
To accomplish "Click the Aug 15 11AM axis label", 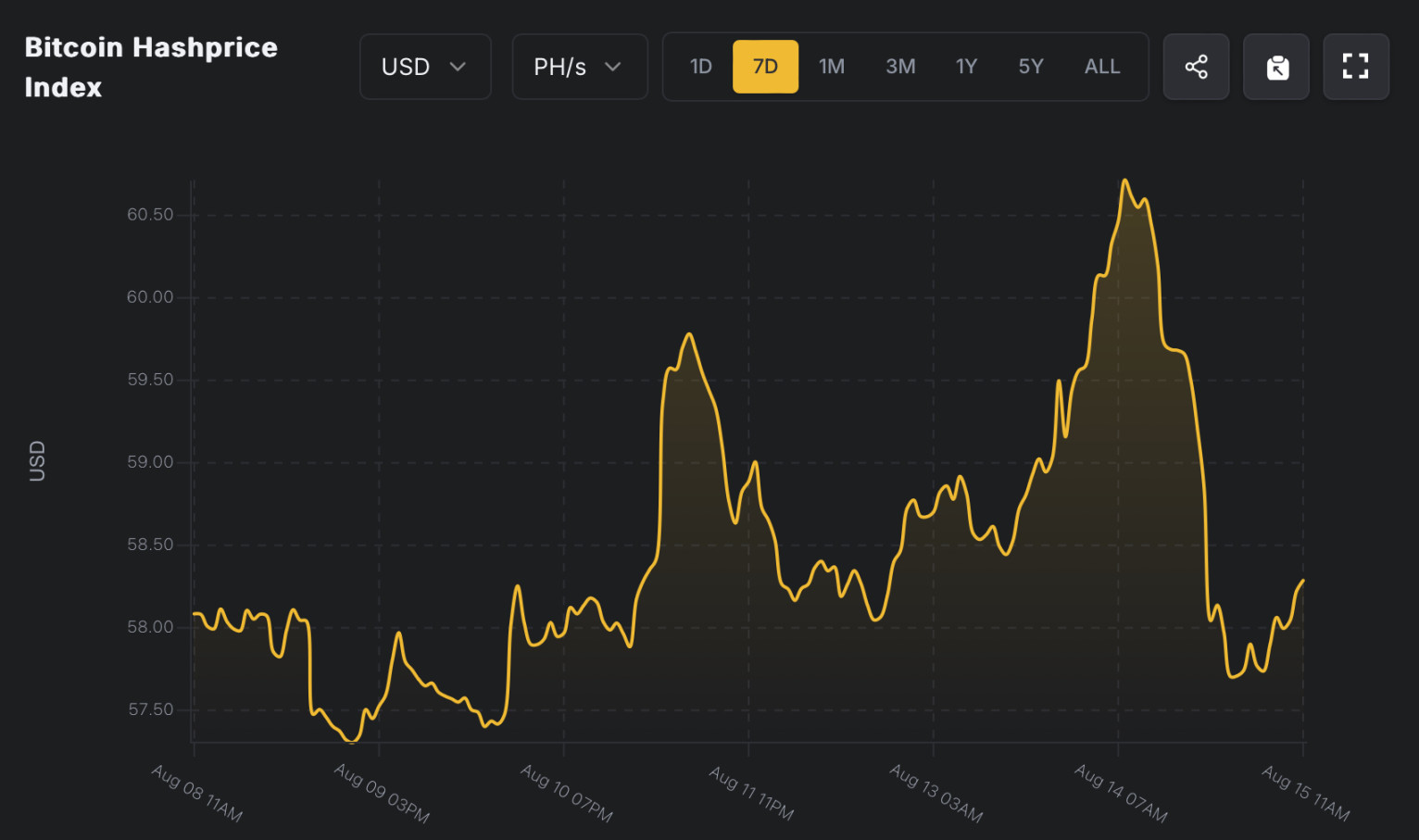I will point(1306,793).
